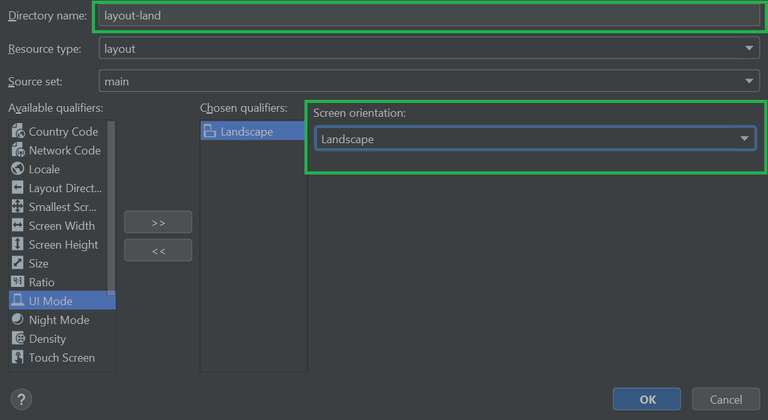The width and height of the screenshot is (768, 420).
Task: Click the Directory name input field
Action: pos(429,16)
